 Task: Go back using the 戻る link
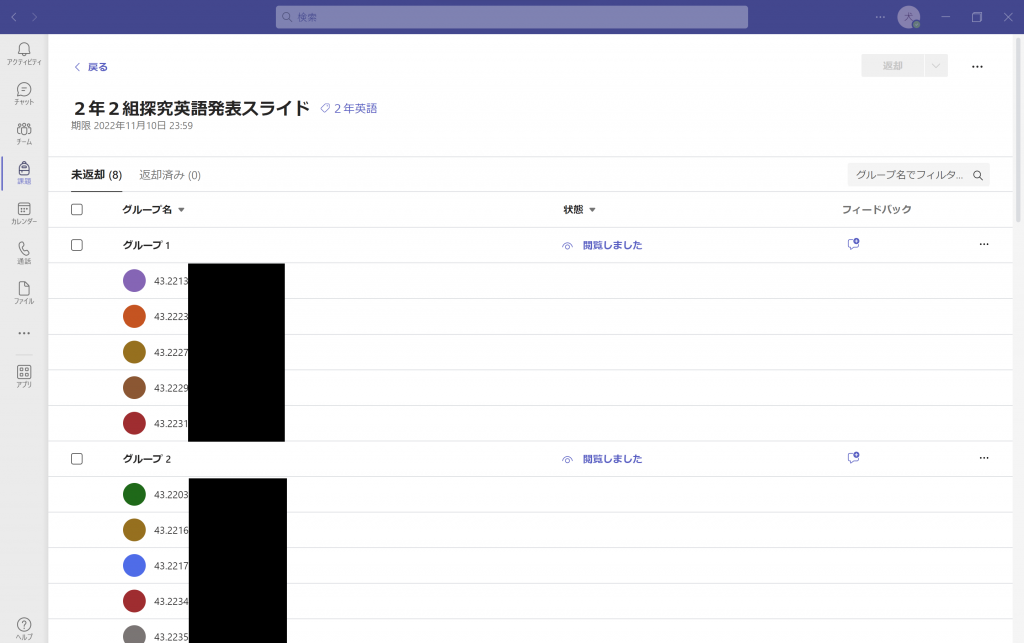point(91,67)
